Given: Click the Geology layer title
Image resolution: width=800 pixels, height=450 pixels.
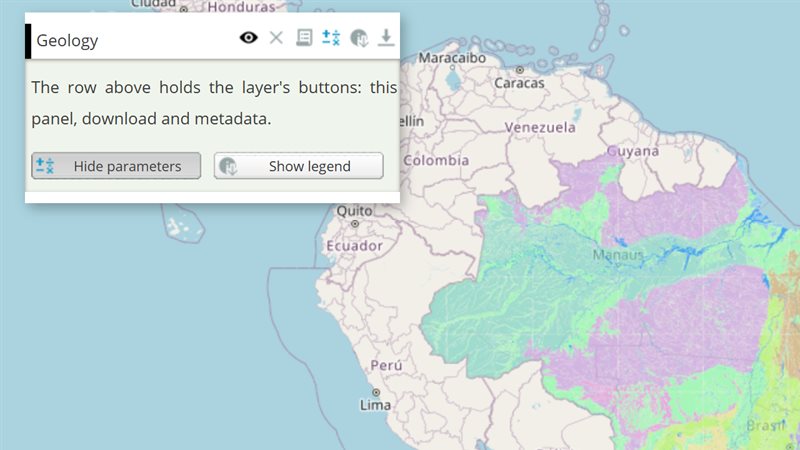Looking at the screenshot, I should (x=67, y=41).
